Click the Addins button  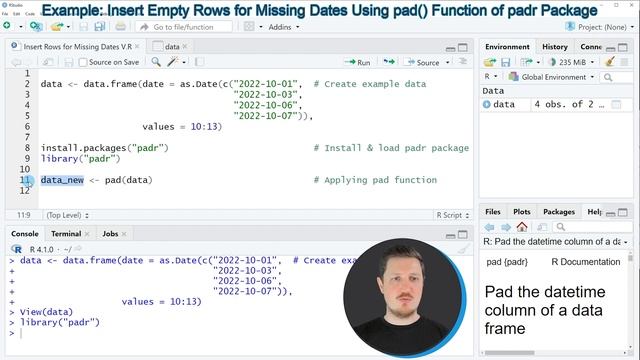(280, 27)
